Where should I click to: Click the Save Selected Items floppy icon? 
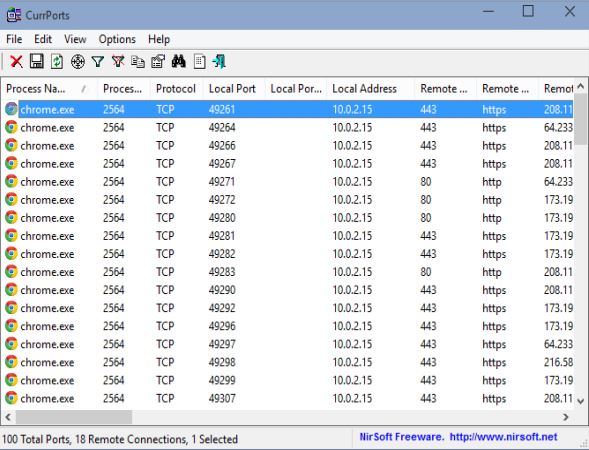pyautogui.click(x=36, y=61)
